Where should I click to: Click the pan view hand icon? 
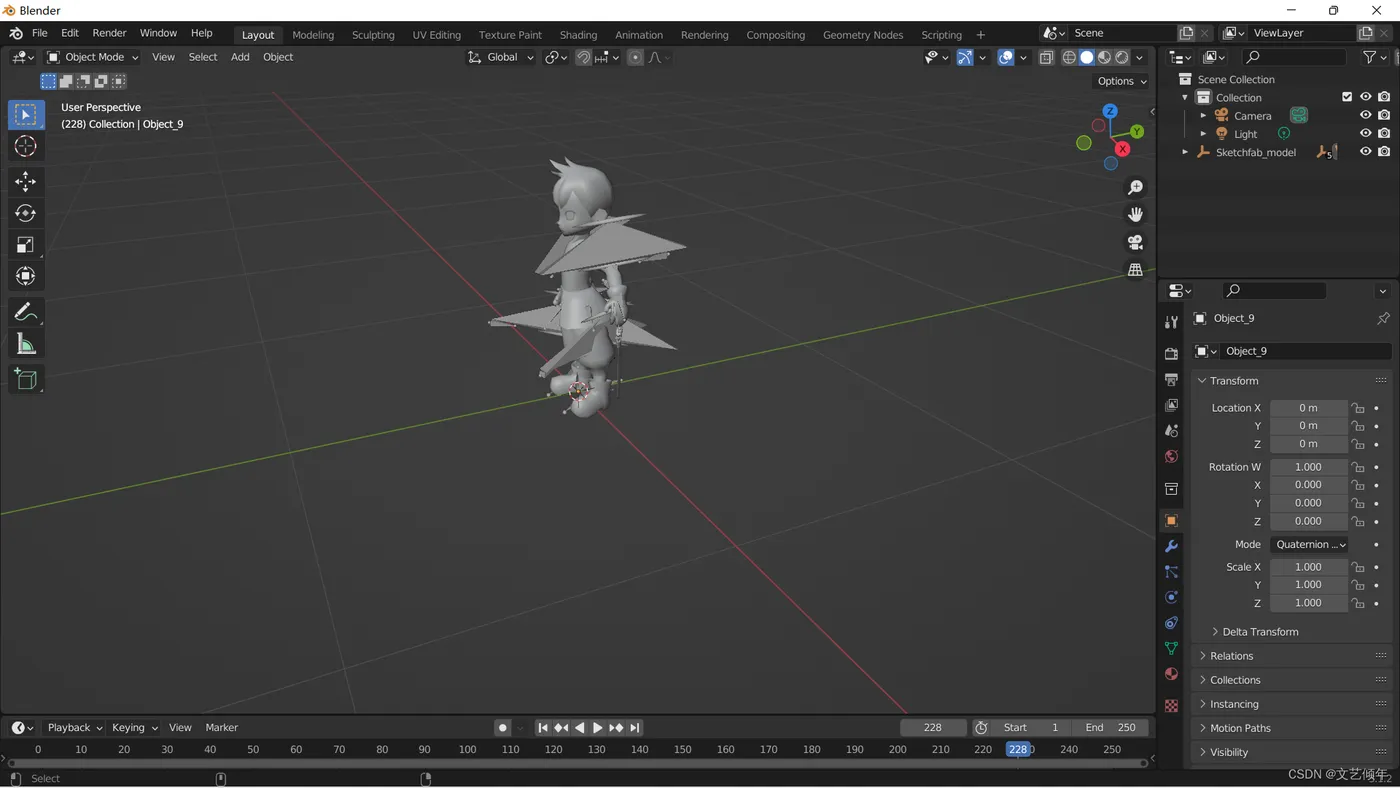(1135, 215)
